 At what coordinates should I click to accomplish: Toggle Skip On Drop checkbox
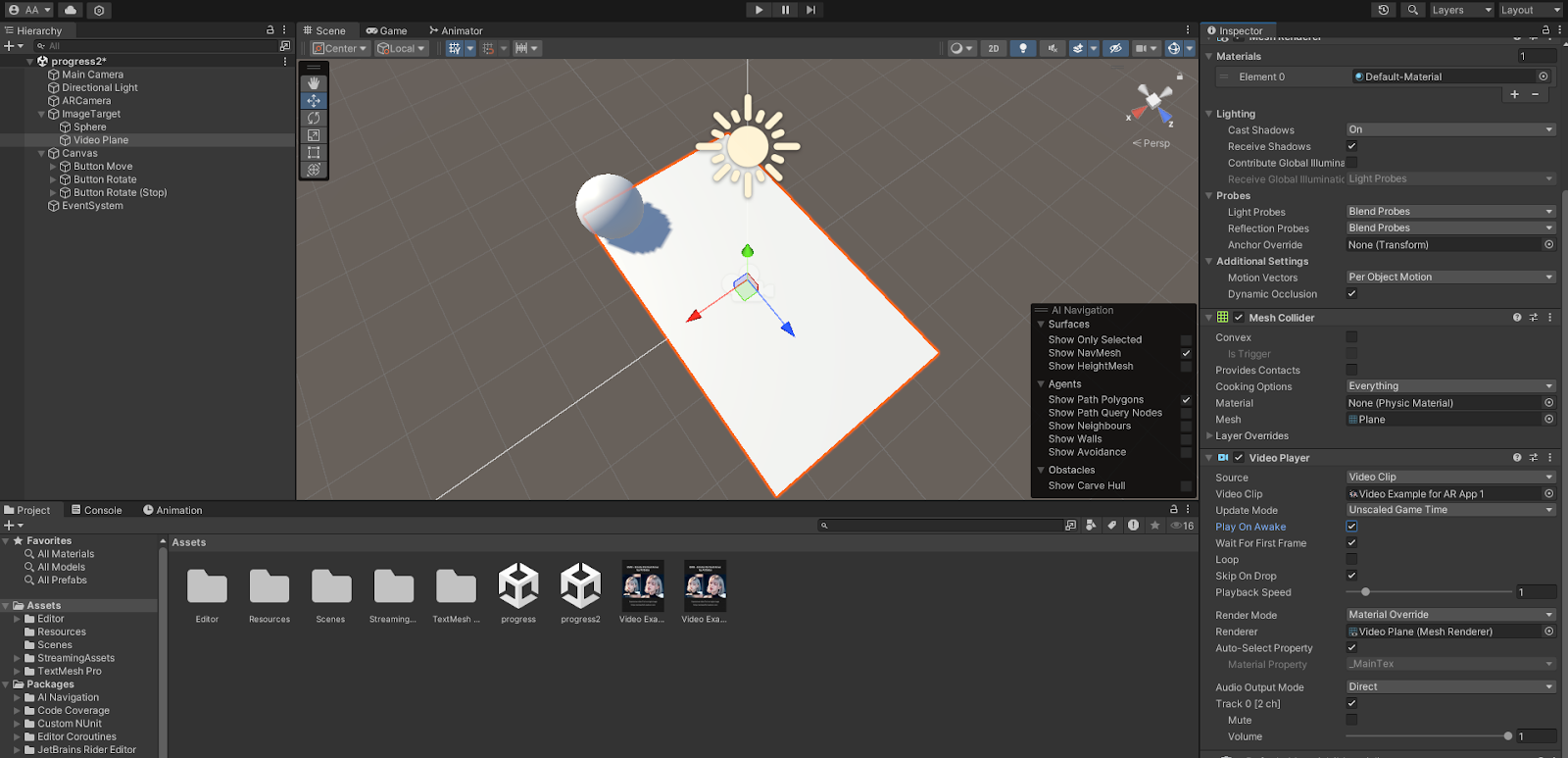click(1351, 576)
